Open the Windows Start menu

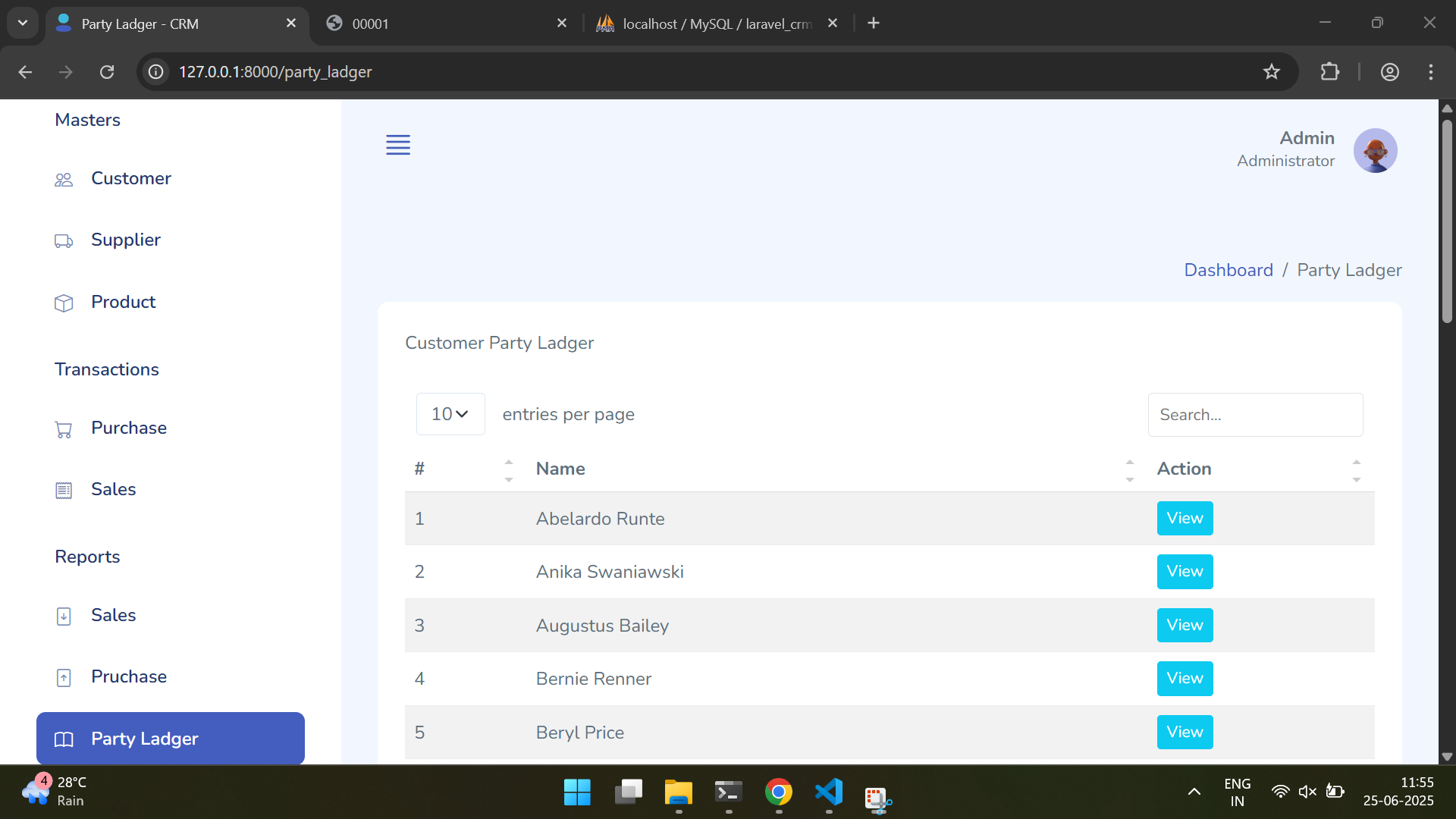pos(577,792)
